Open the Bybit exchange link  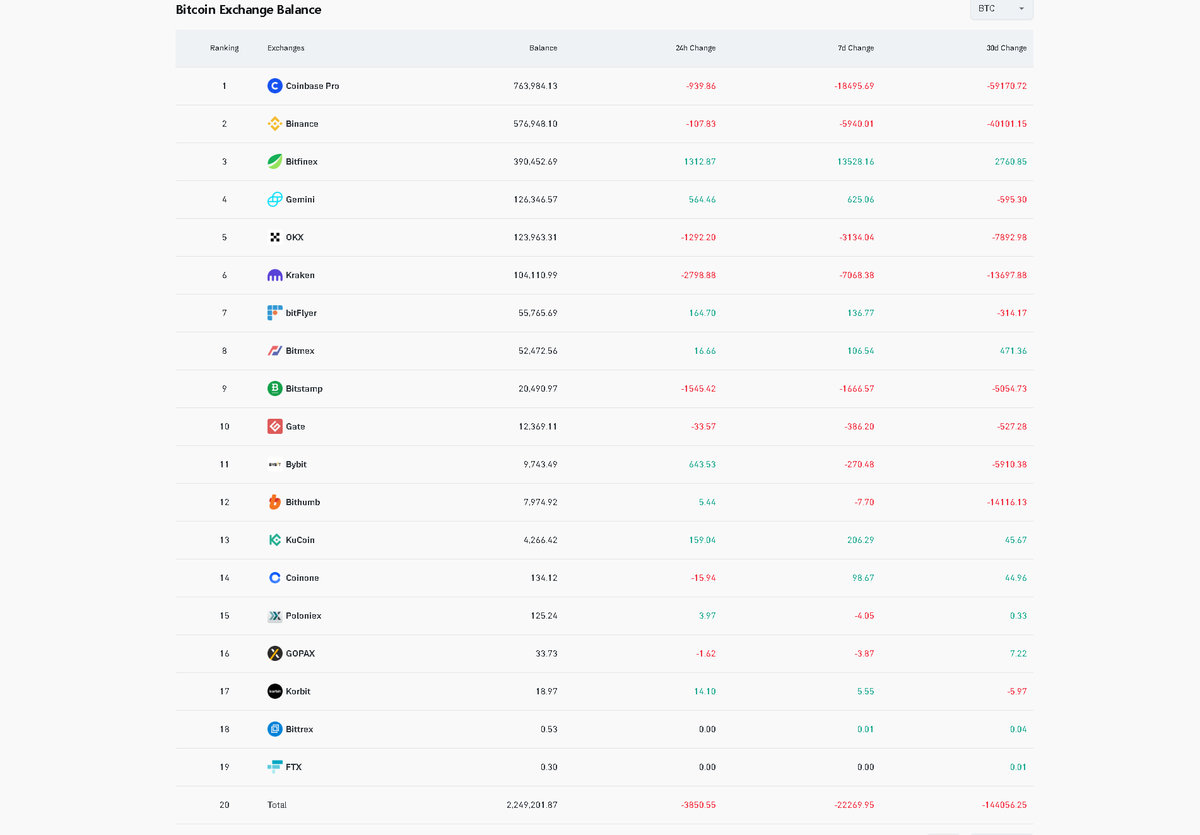[296, 465]
